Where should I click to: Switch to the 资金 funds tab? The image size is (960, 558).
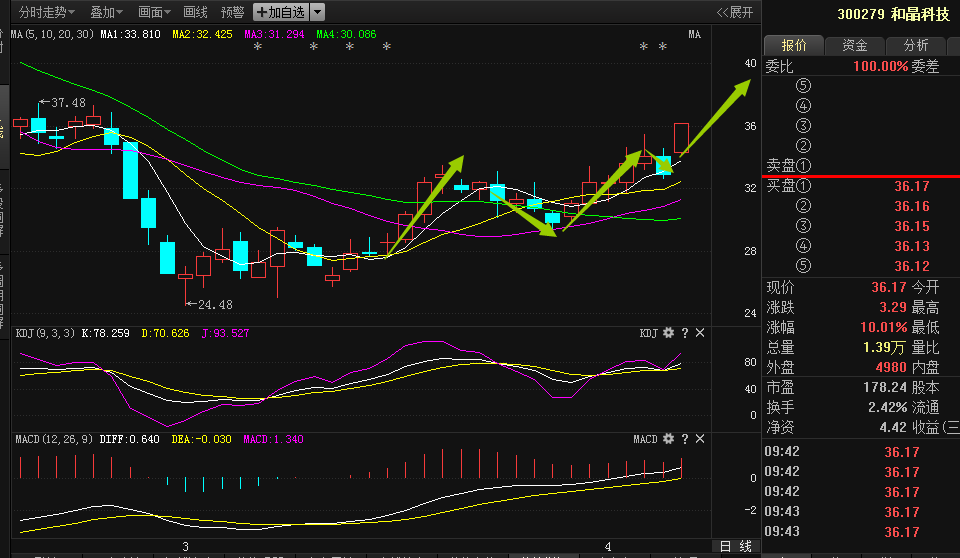coord(855,45)
